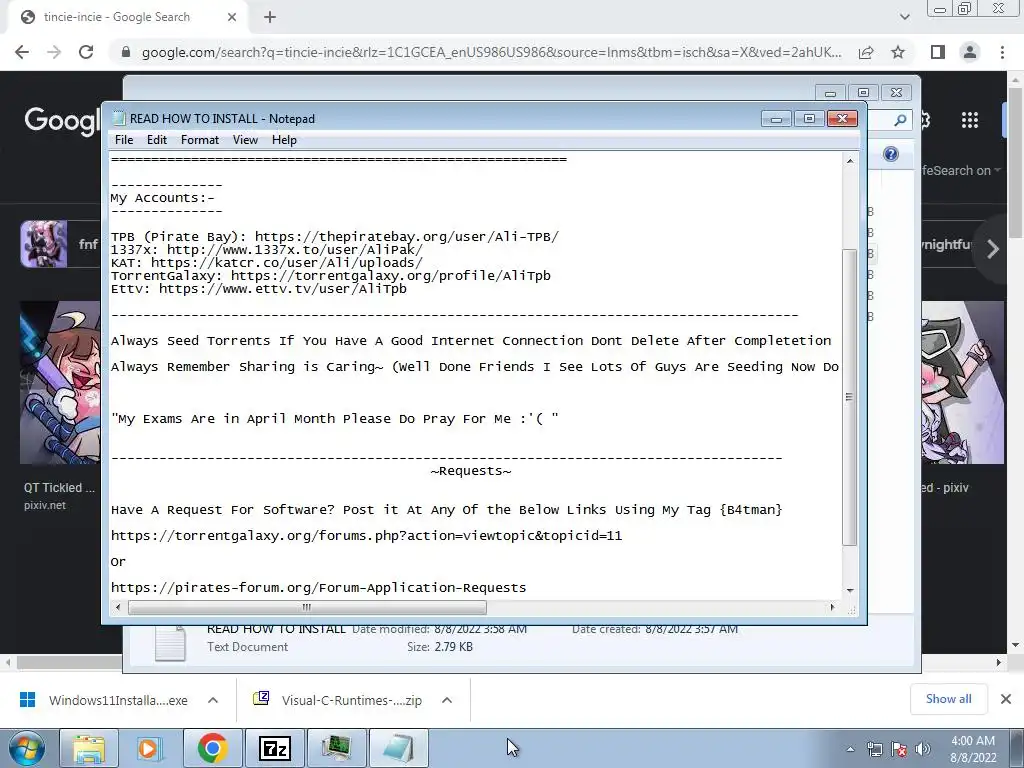Image resolution: width=1024 pixels, height=768 pixels.
Task: Click the Chrome forward arrow
Action: pyautogui.click(x=54, y=52)
